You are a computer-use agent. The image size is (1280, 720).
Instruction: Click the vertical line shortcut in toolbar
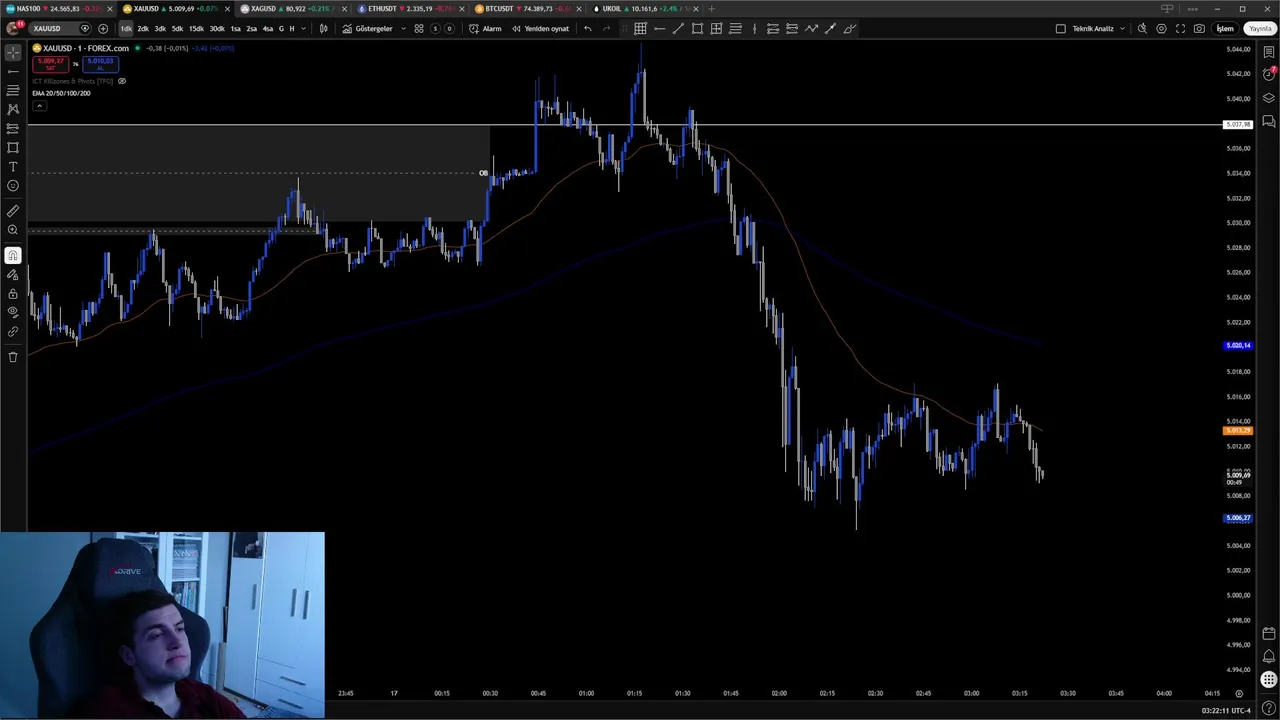(754, 28)
